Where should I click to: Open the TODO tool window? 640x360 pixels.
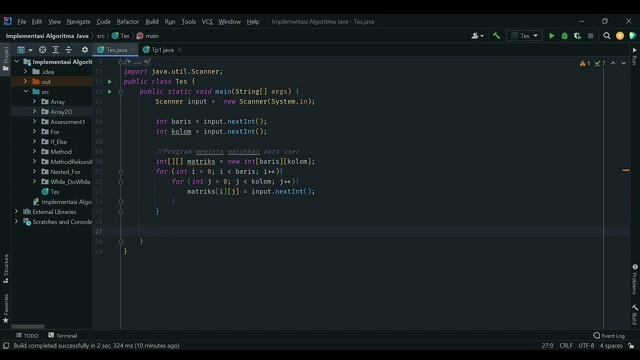point(27,336)
